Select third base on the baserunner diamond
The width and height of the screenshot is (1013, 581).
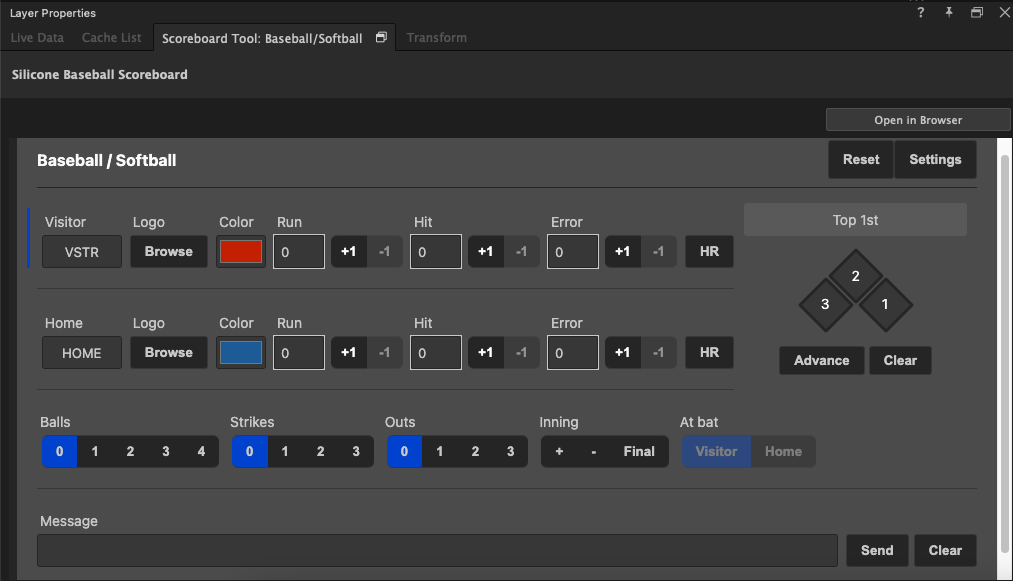[x=825, y=304]
